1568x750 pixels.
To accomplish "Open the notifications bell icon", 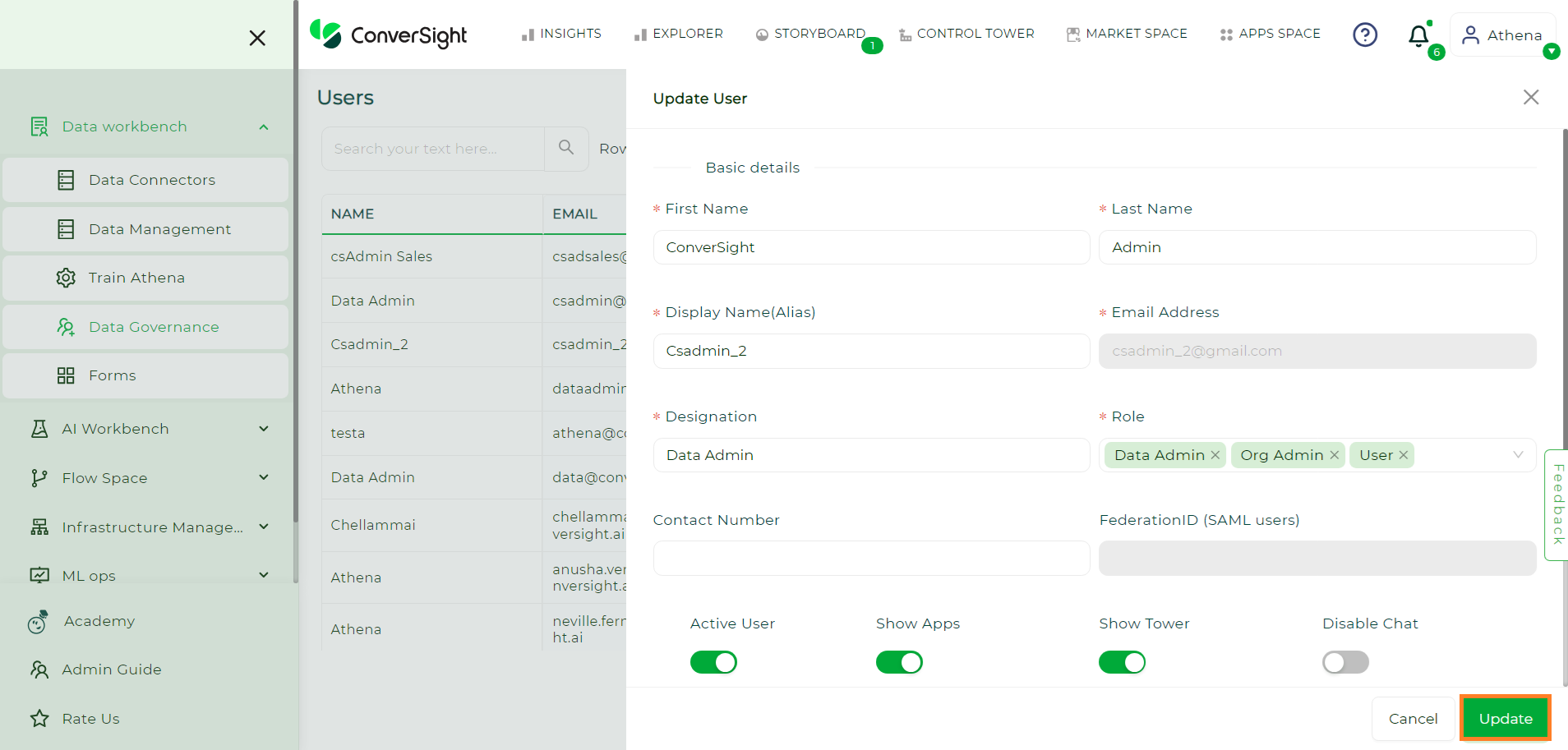I will [1418, 35].
